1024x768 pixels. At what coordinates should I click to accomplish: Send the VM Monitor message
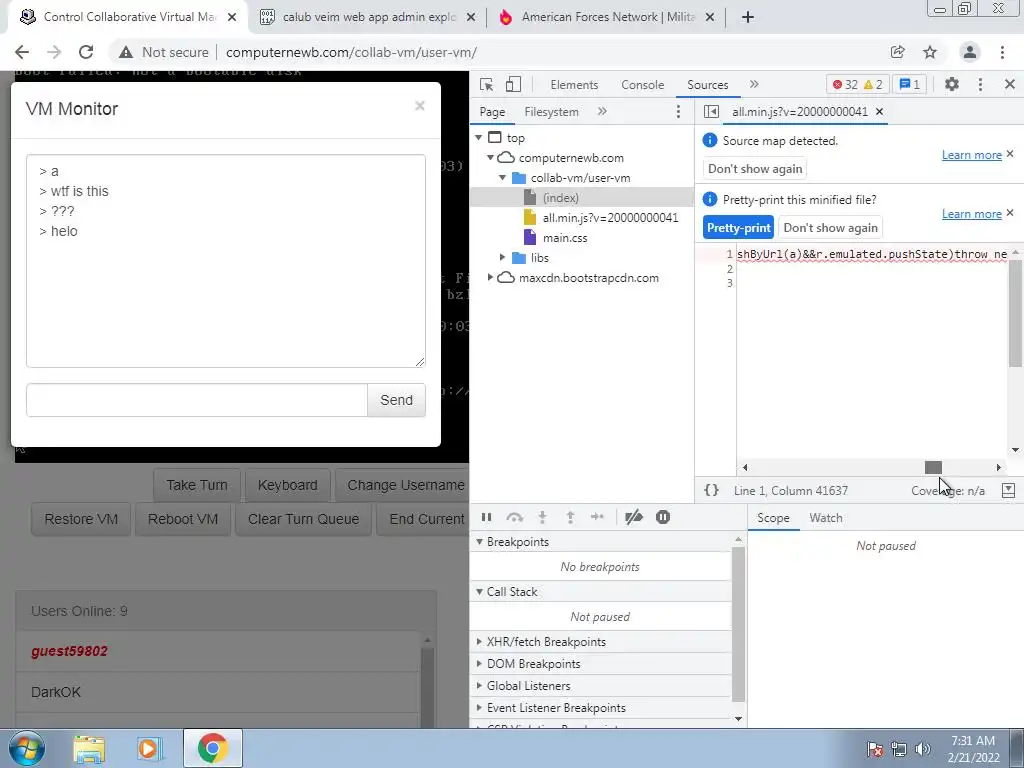396,400
